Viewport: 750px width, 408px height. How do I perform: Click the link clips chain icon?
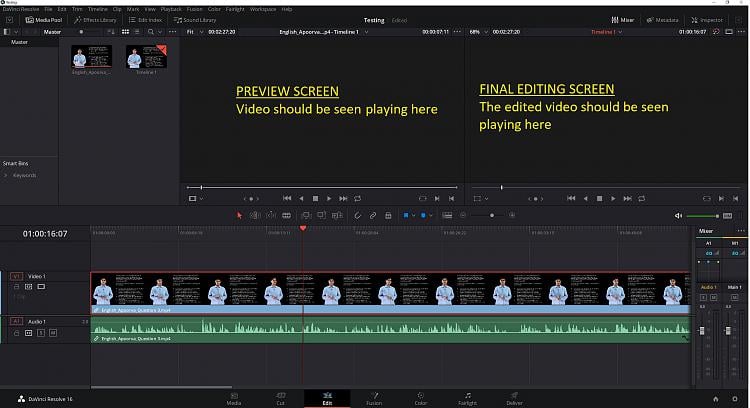[373, 215]
